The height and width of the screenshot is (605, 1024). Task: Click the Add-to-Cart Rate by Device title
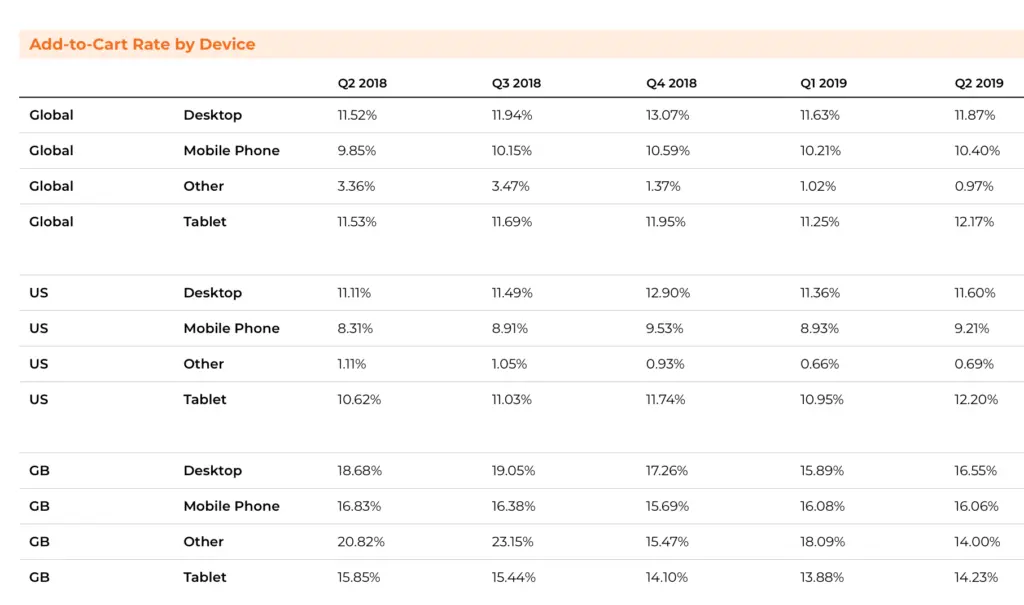(142, 44)
